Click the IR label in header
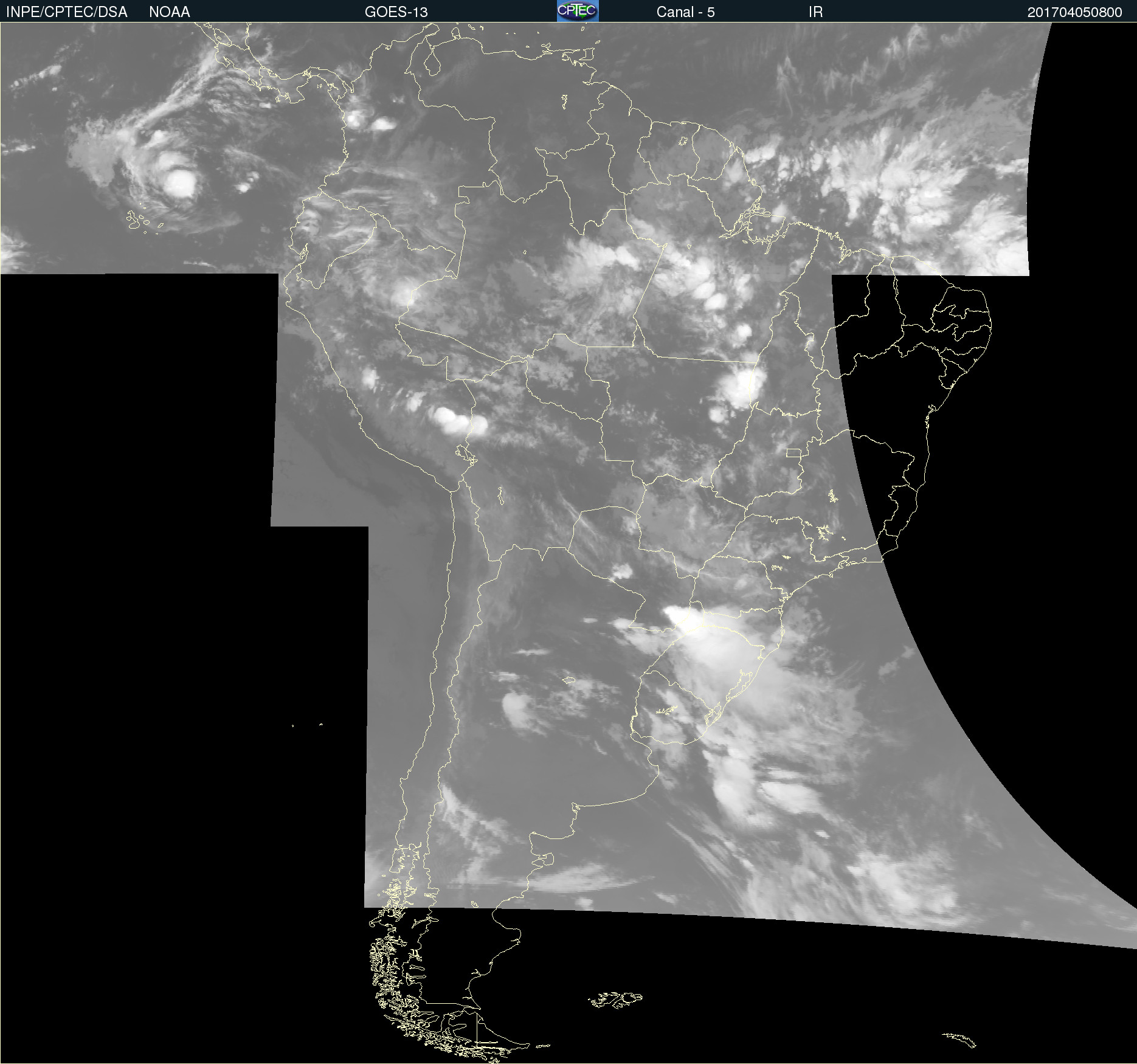1137x1064 pixels. point(815,12)
